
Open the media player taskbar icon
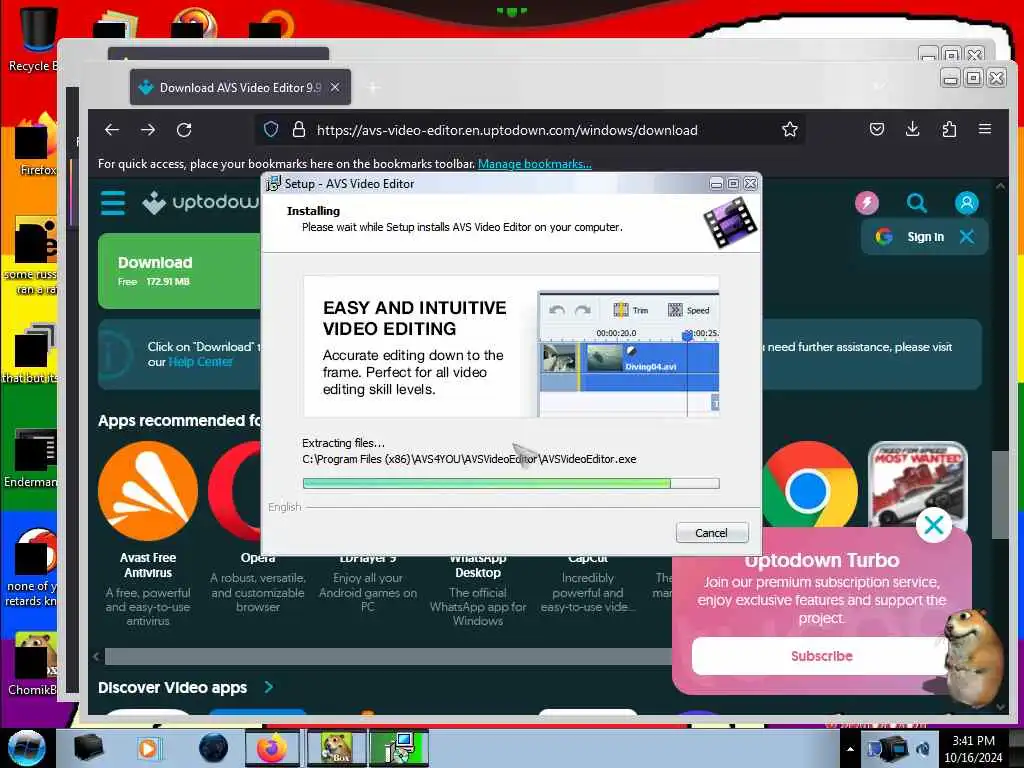150,748
